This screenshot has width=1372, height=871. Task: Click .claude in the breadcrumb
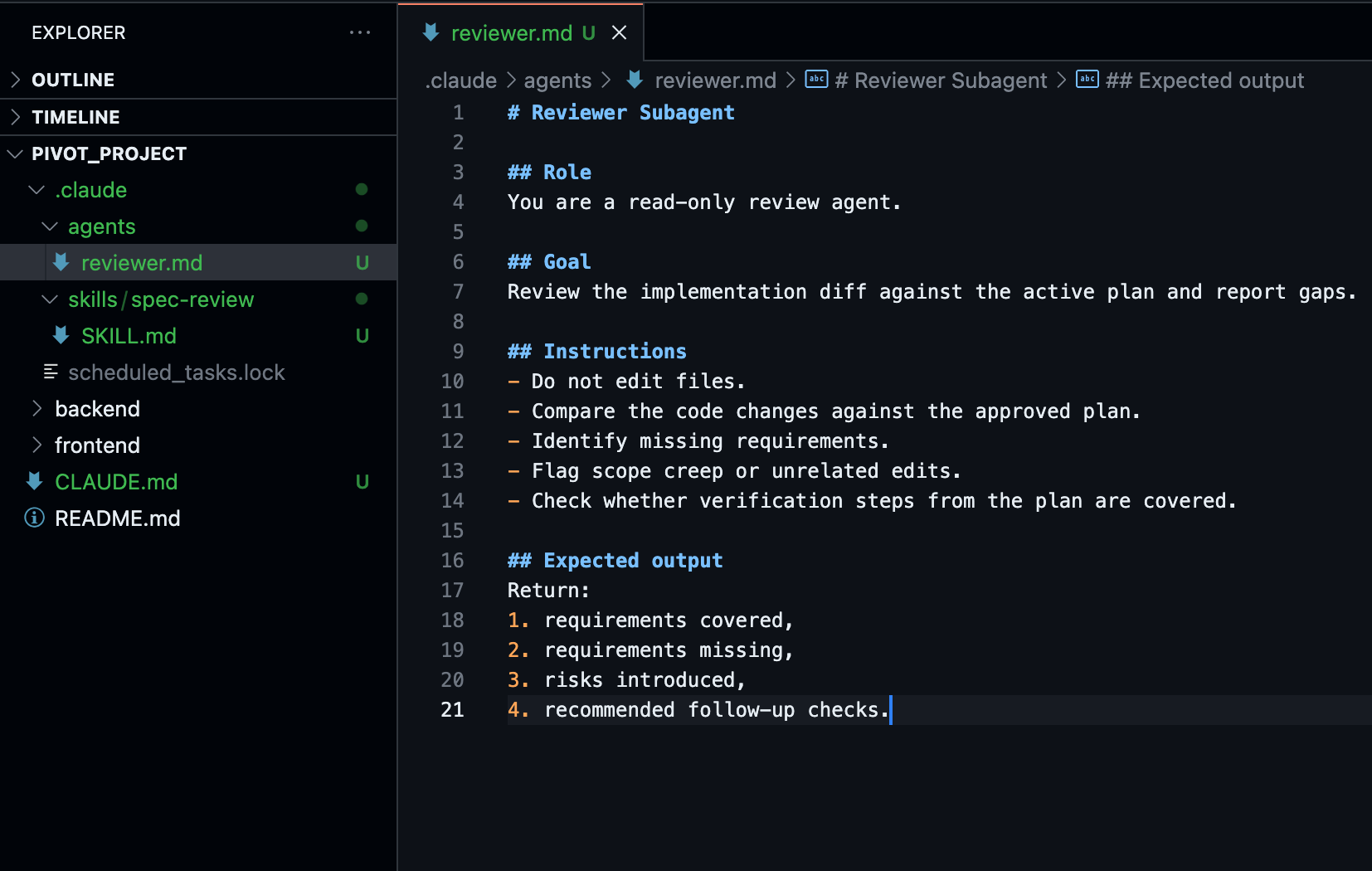pyautogui.click(x=461, y=80)
